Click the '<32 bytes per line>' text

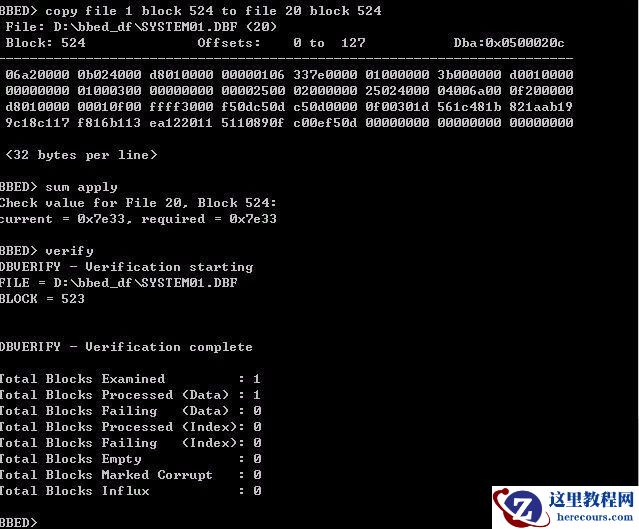click(x=81, y=154)
